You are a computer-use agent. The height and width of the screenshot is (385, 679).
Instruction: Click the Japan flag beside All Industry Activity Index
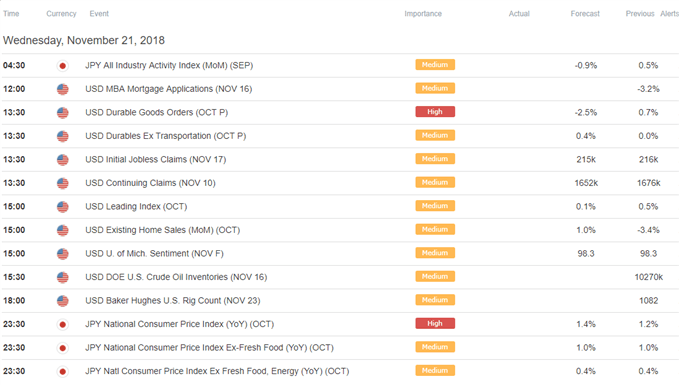63,66
